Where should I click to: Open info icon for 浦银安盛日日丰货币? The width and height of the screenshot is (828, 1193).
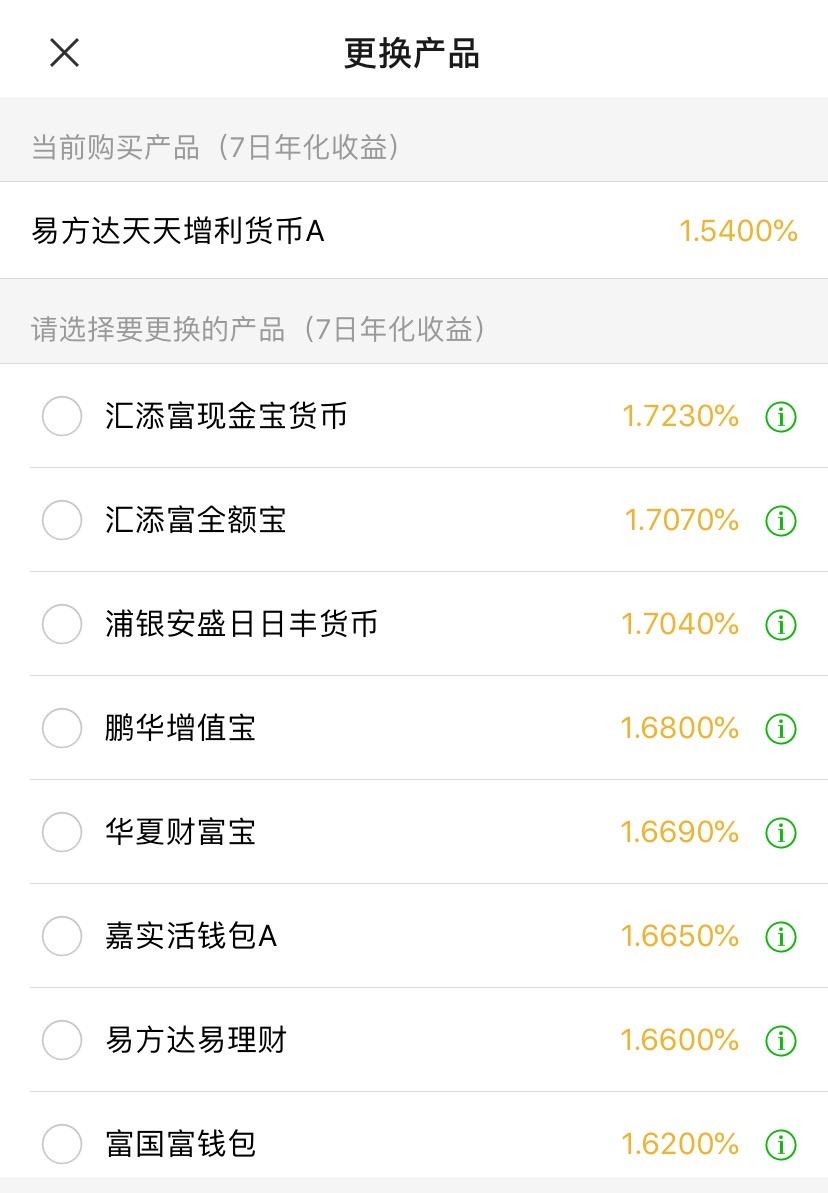pyautogui.click(x=780, y=625)
